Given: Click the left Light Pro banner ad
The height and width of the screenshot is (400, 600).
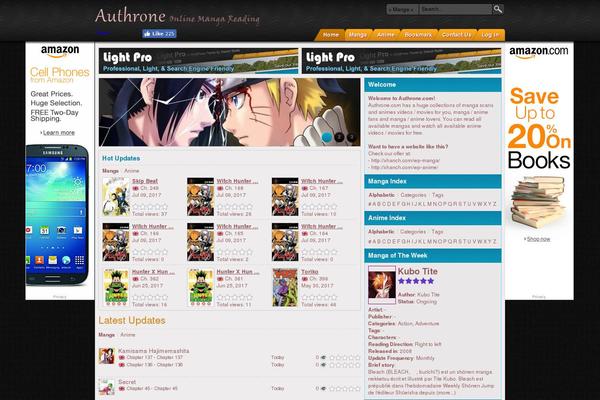Looking at the screenshot, I should (x=198, y=61).
